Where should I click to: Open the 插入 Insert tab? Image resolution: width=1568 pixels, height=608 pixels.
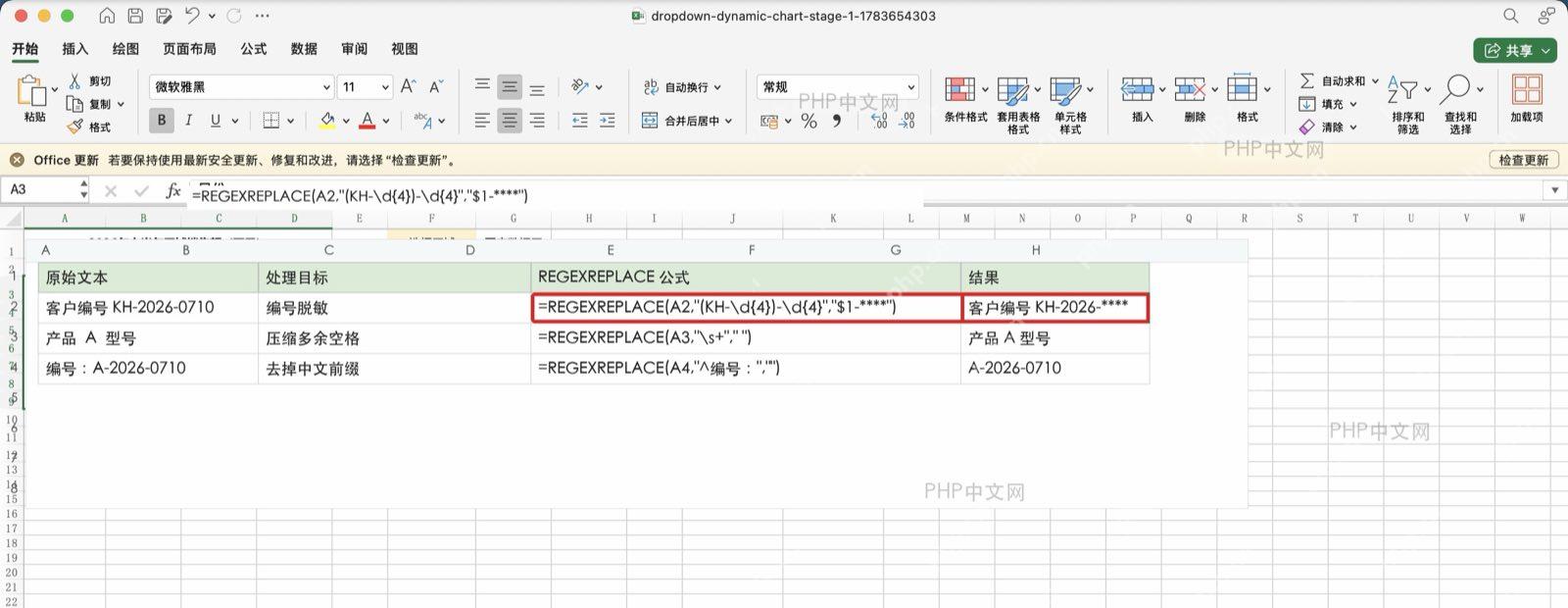75,49
